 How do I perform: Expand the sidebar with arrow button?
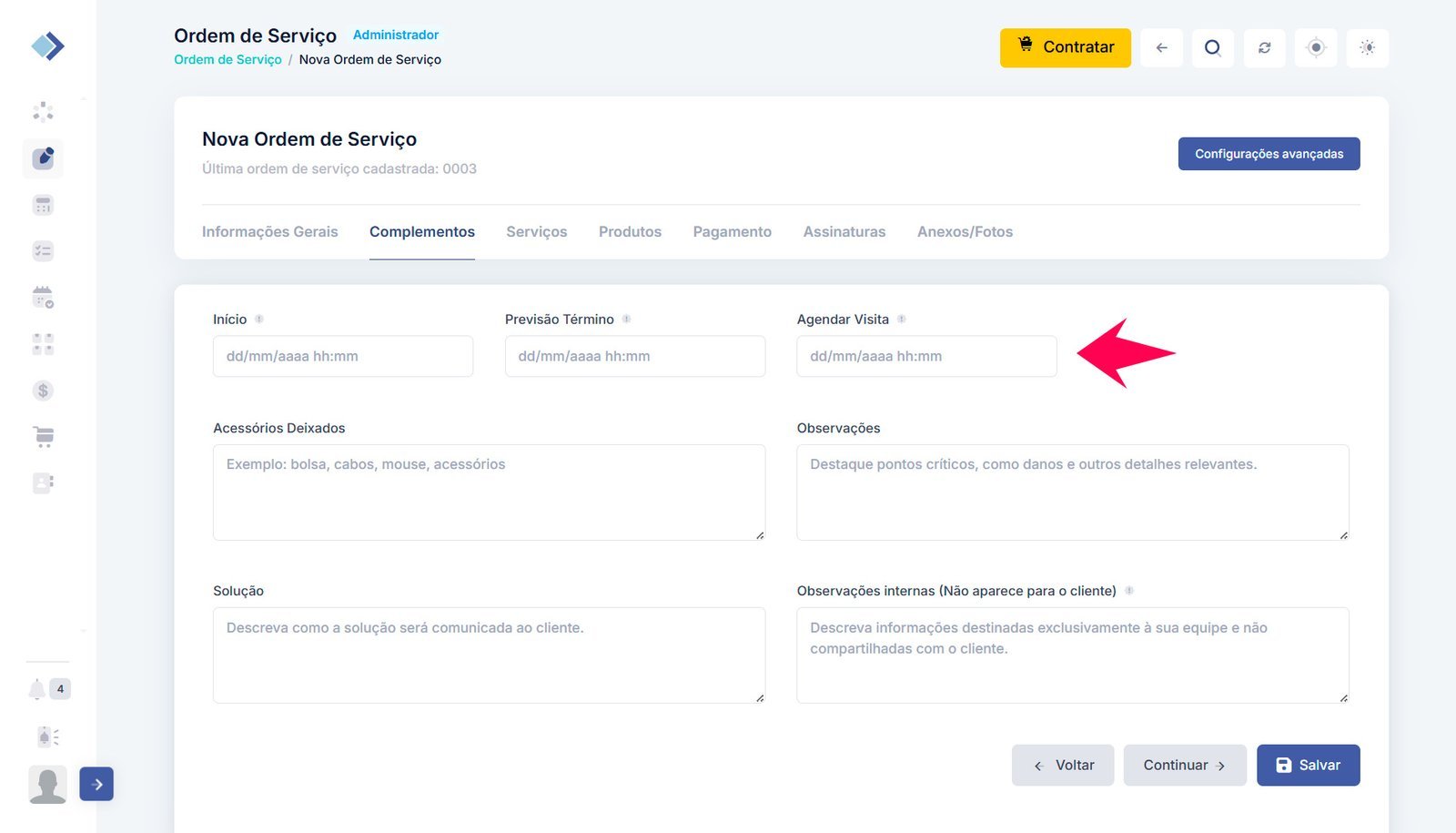(x=96, y=784)
